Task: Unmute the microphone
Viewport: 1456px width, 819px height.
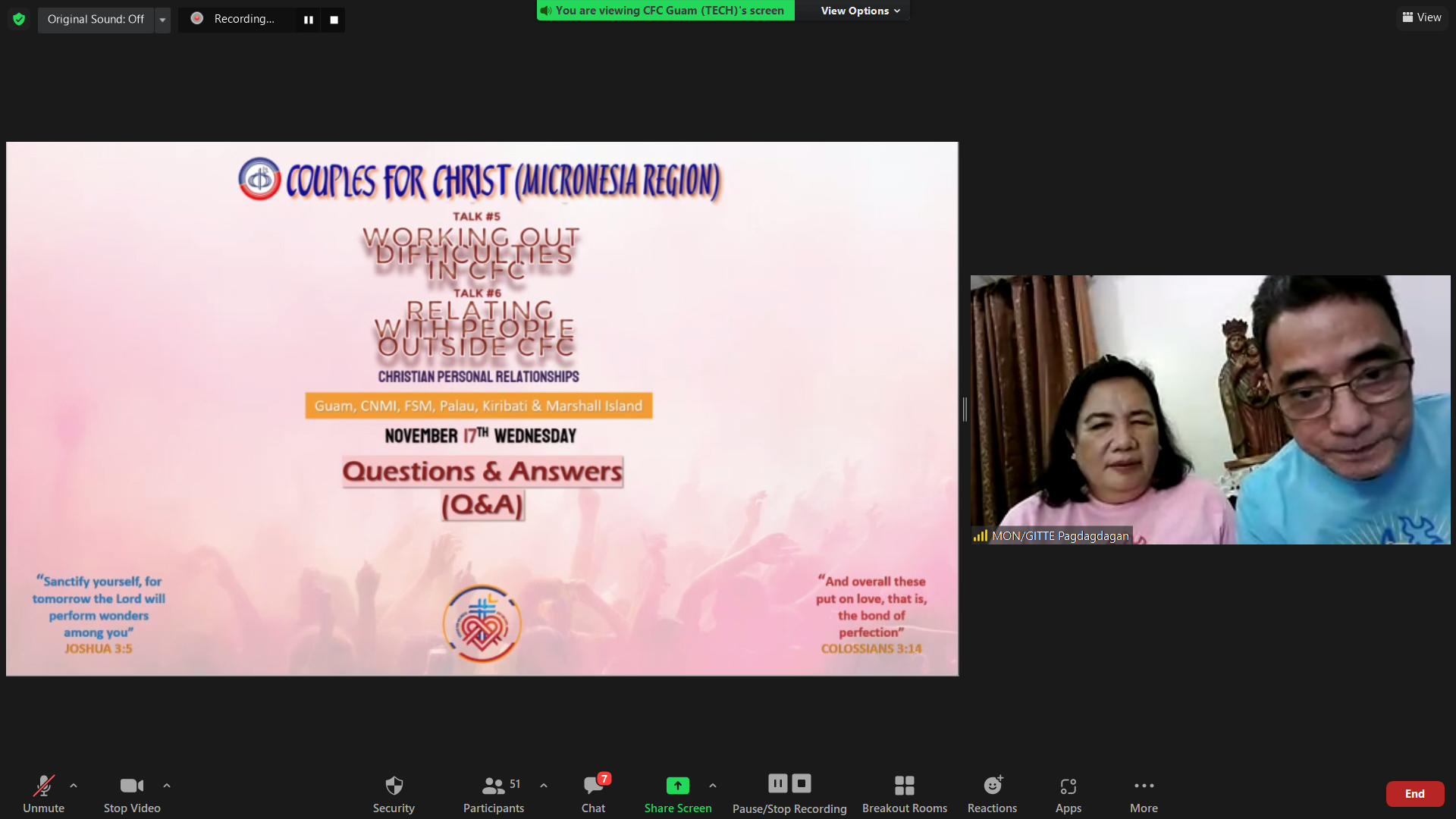Action: (x=43, y=794)
